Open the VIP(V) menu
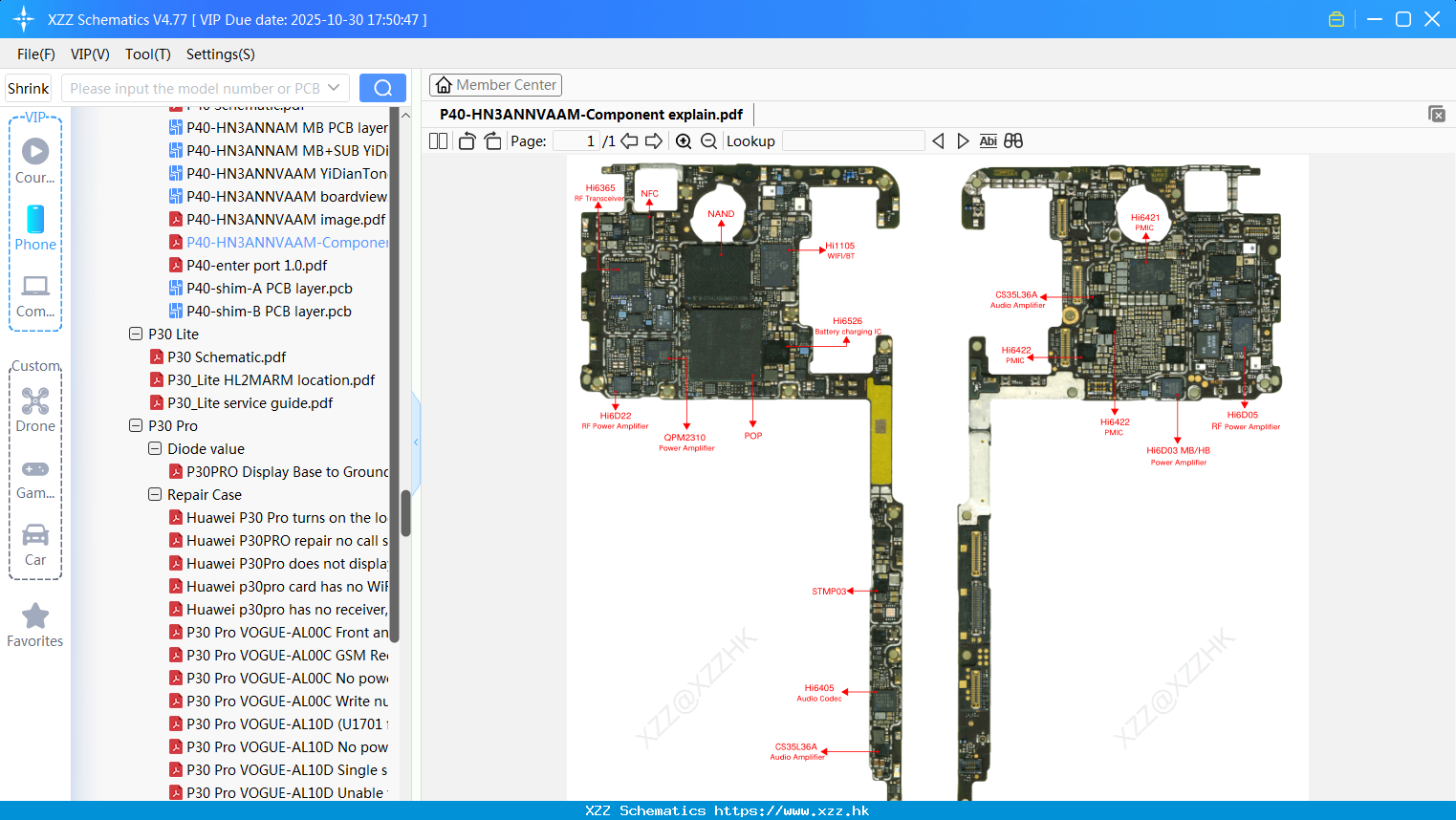 pos(90,54)
